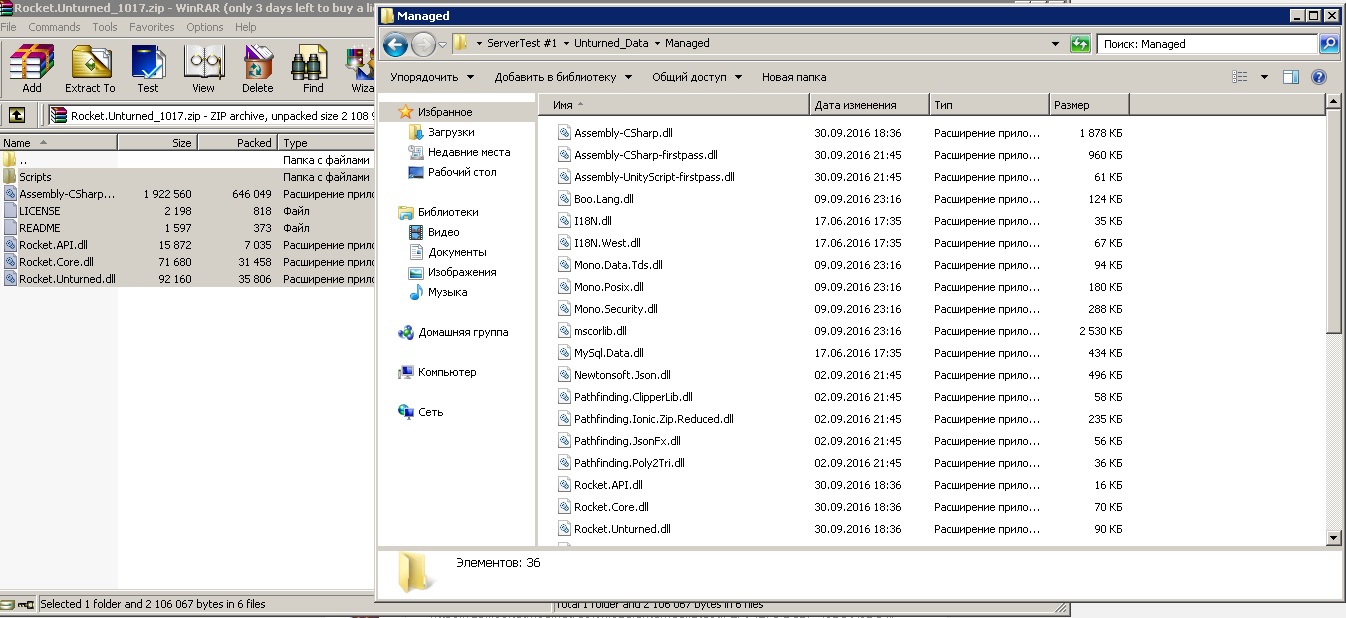Run Test on the archive in WinRAR
The width and height of the screenshot is (1346, 618).
(148, 69)
